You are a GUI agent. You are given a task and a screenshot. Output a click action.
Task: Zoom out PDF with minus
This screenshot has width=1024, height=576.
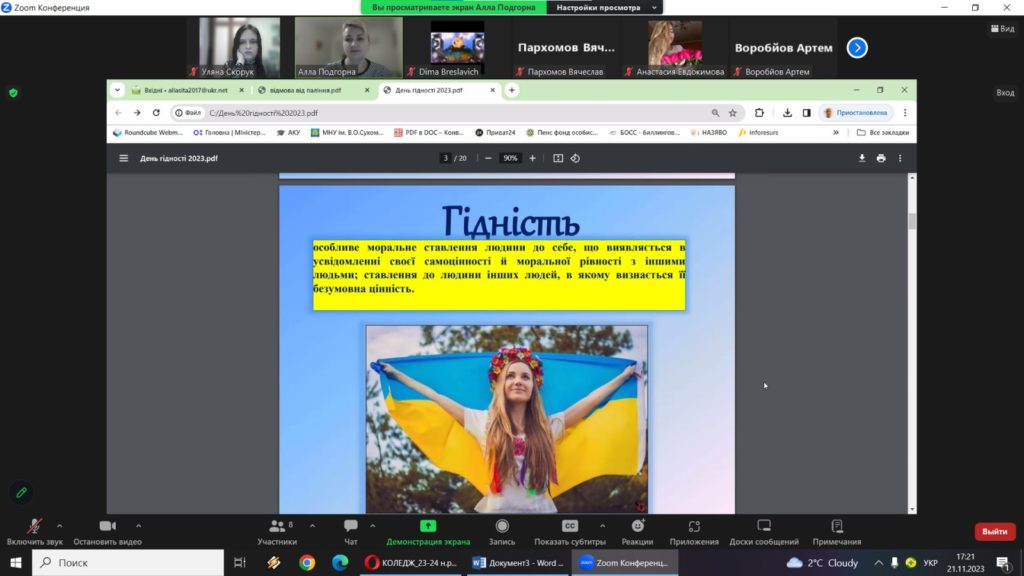[x=488, y=158]
